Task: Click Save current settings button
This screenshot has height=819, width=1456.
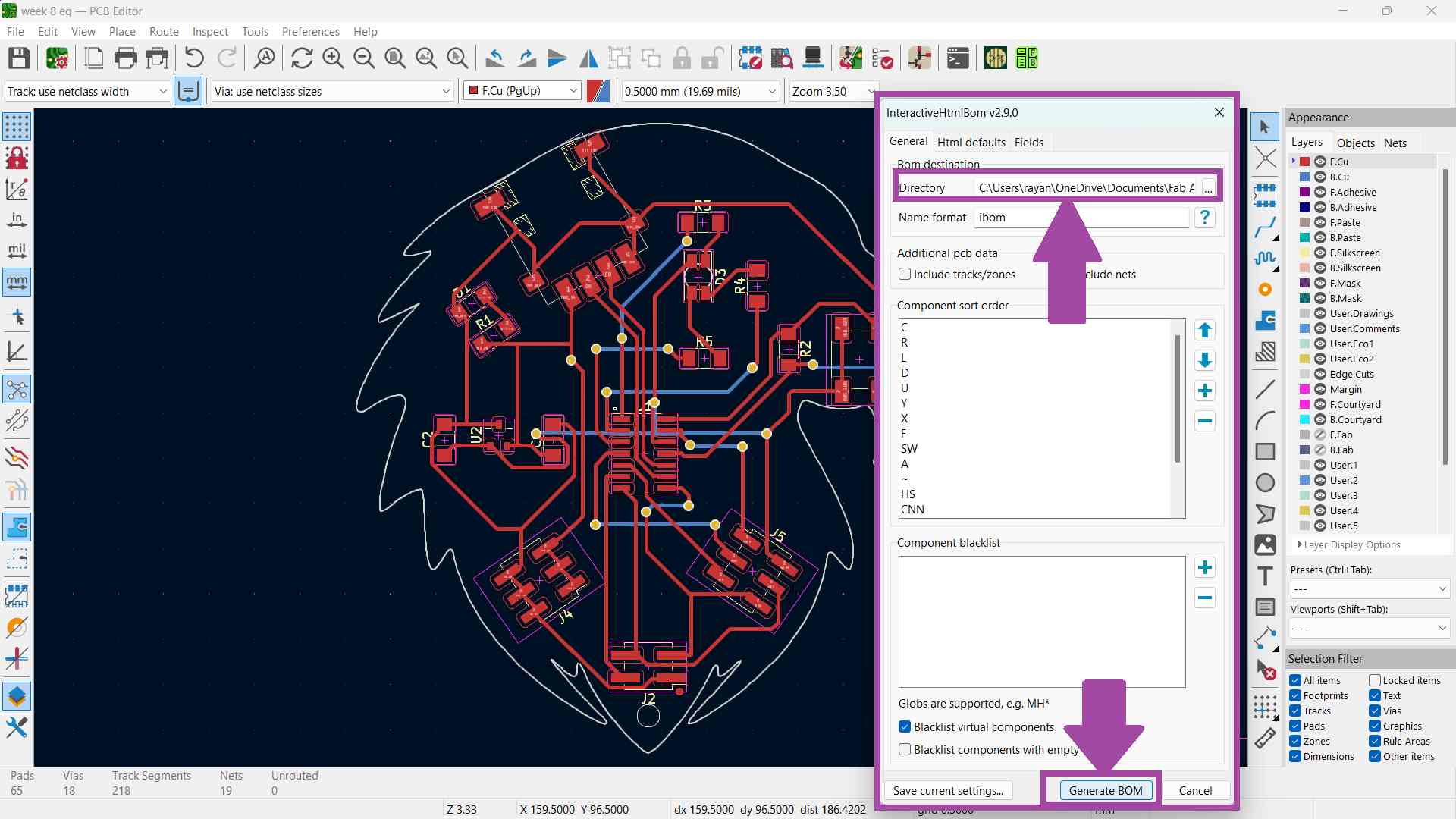Action: (948, 791)
